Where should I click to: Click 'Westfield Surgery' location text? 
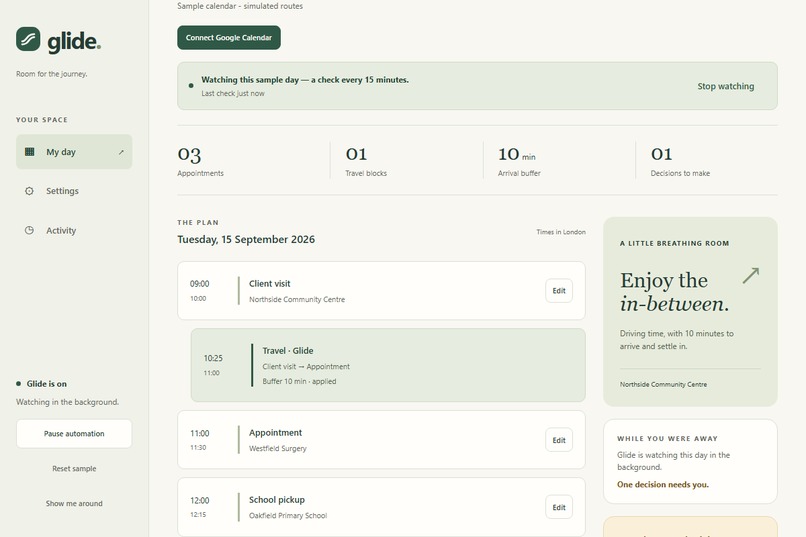(x=278, y=449)
